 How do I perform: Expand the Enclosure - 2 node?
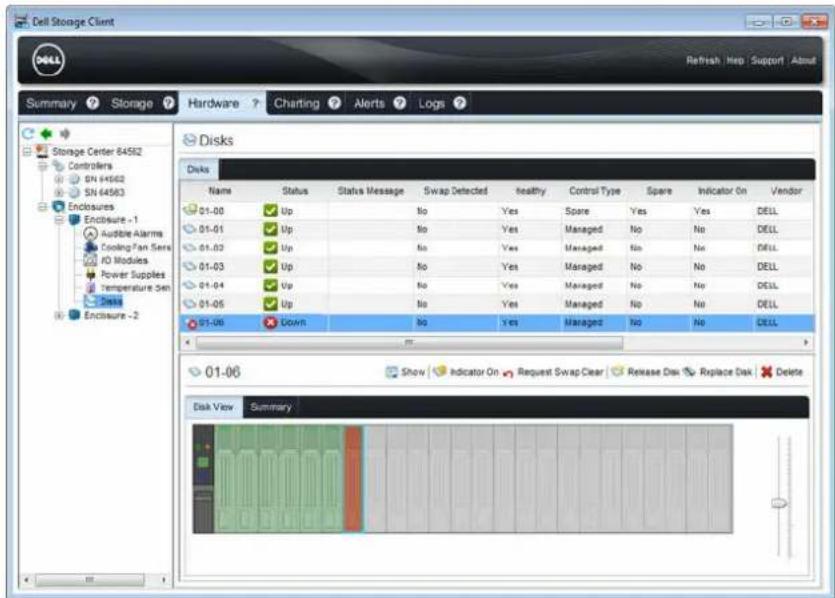(59, 315)
